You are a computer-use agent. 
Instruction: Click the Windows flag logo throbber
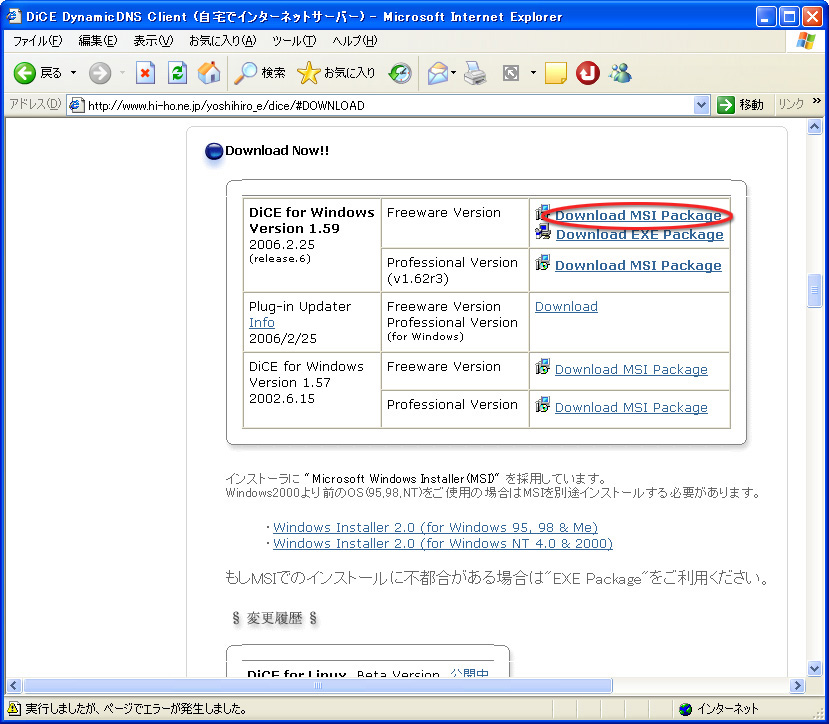(x=805, y=41)
